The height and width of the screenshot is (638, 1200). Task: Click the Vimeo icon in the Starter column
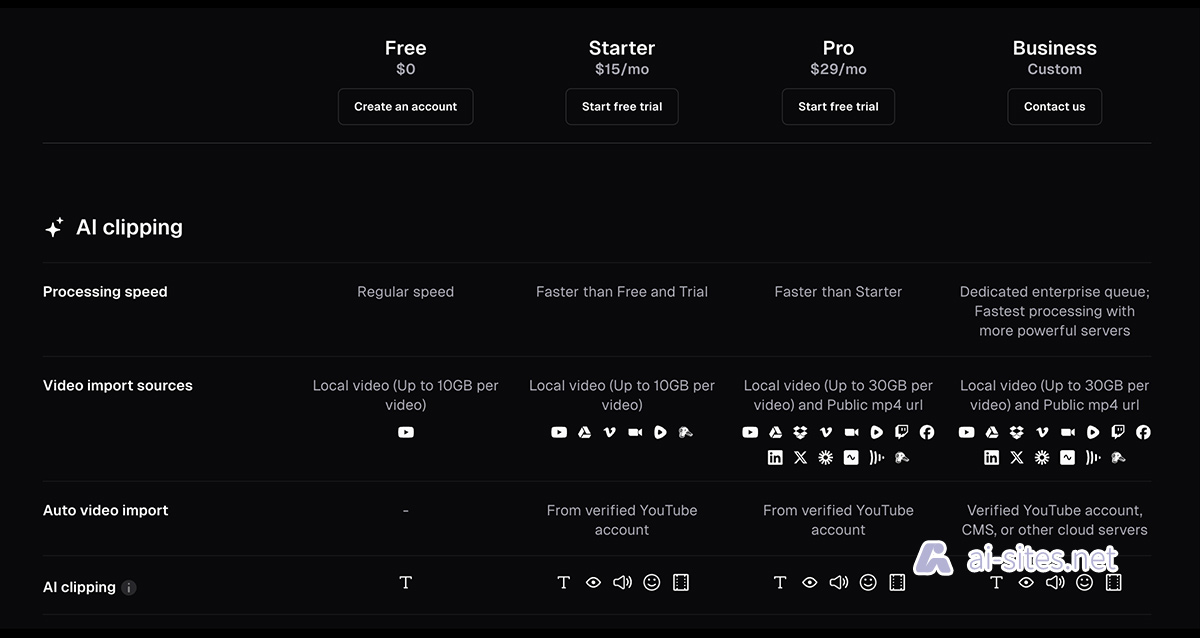(610, 433)
